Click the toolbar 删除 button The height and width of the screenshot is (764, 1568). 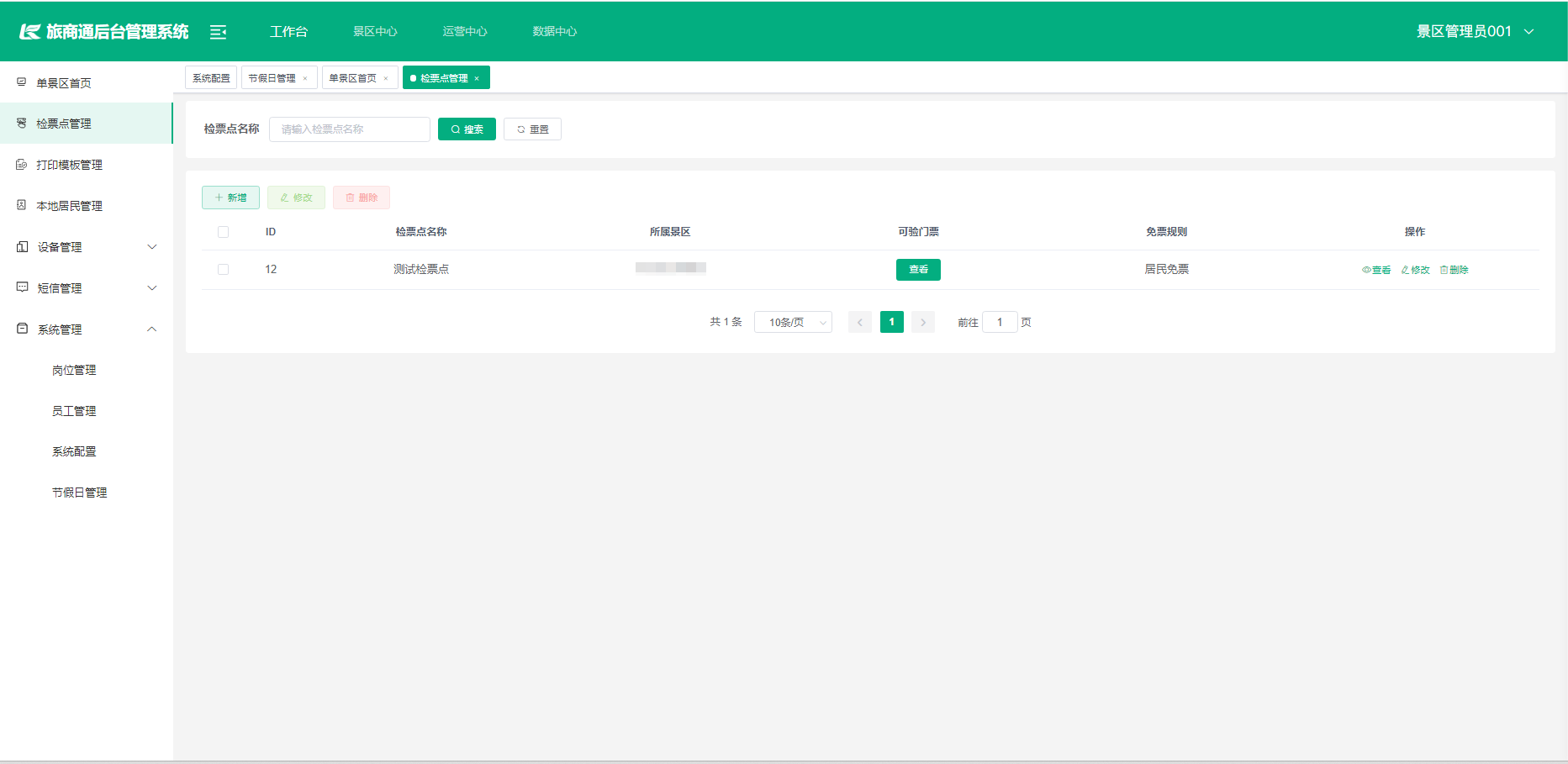(x=362, y=198)
